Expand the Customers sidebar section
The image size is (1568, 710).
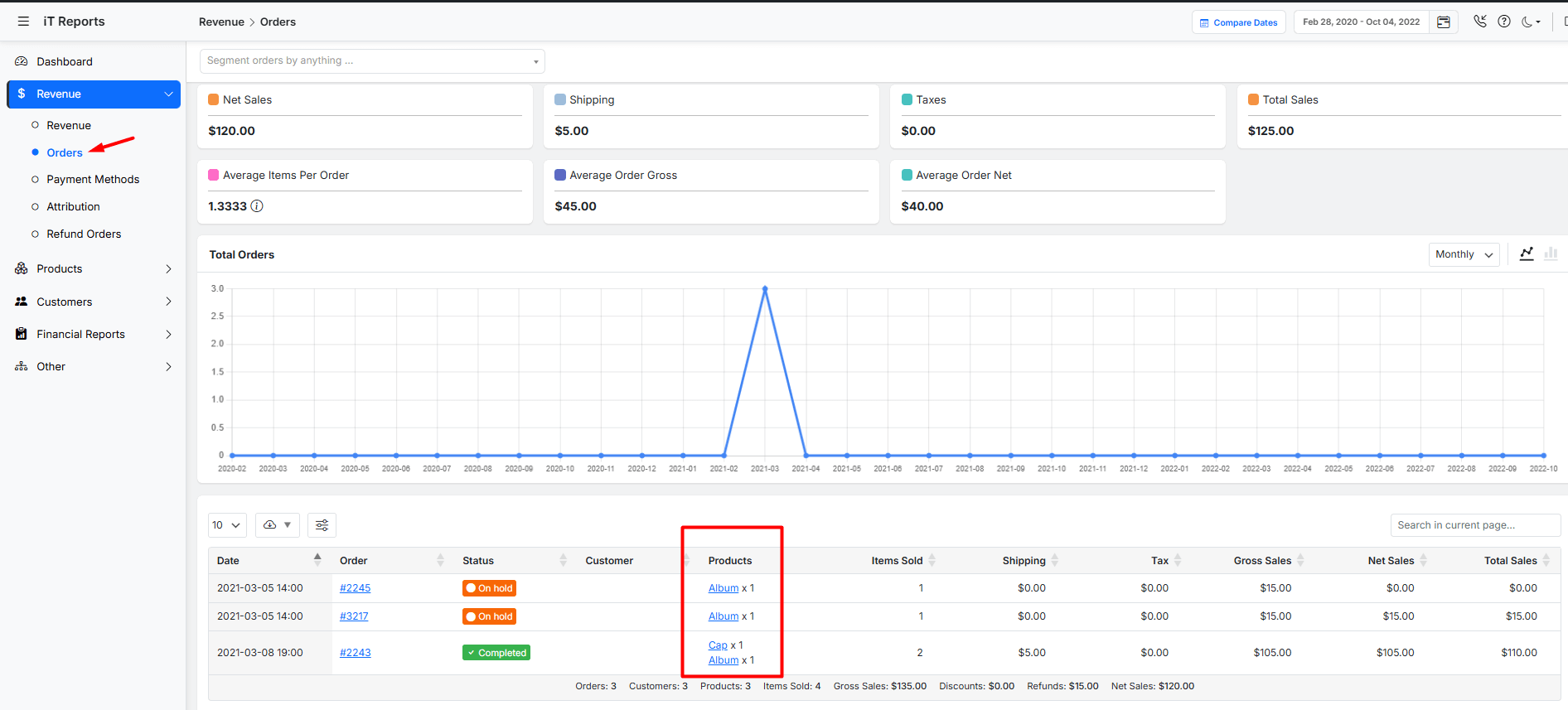168,302
